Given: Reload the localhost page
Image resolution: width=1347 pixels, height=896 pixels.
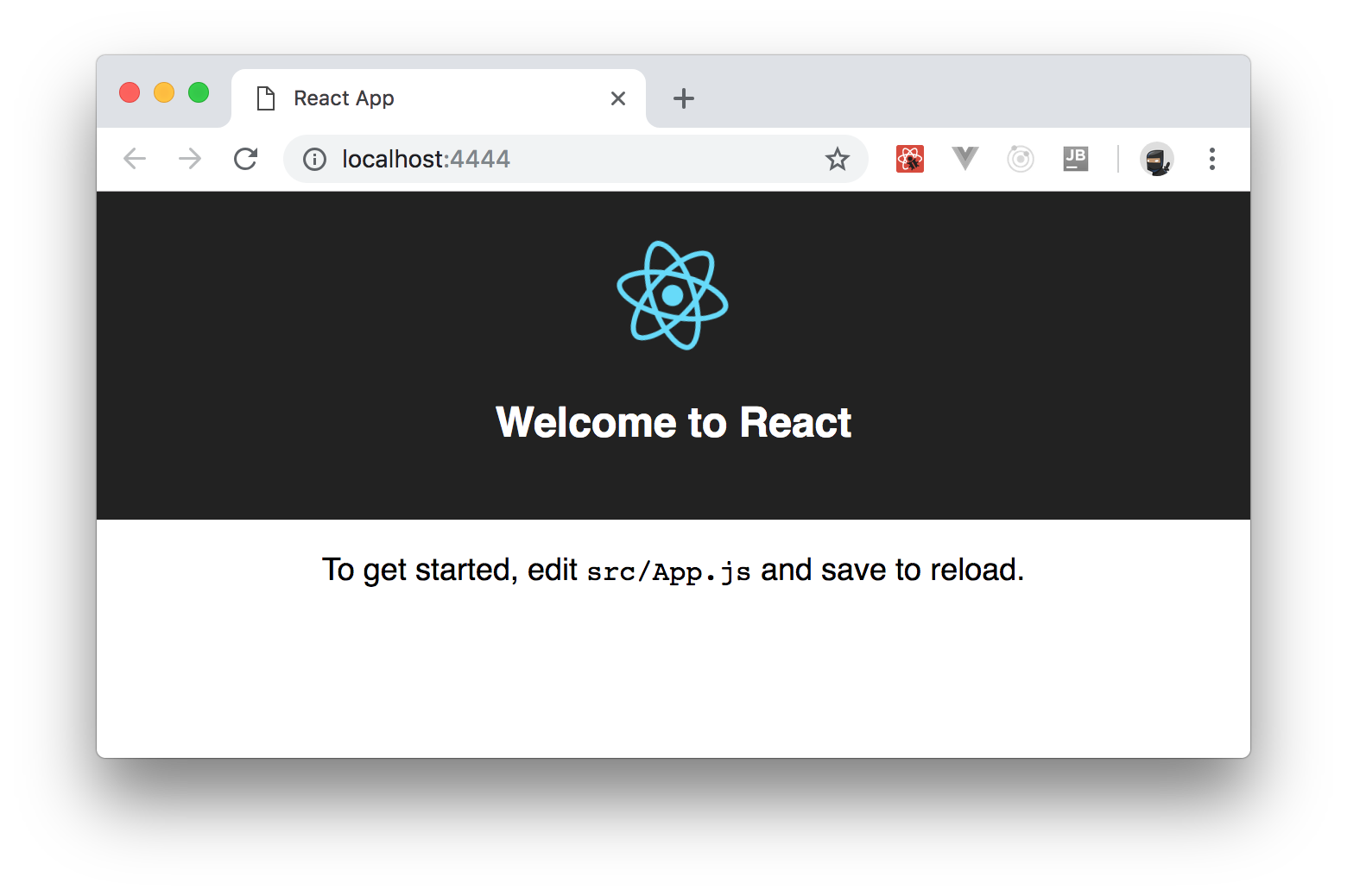Looking at the screenshot, I should tap(246, 159).
